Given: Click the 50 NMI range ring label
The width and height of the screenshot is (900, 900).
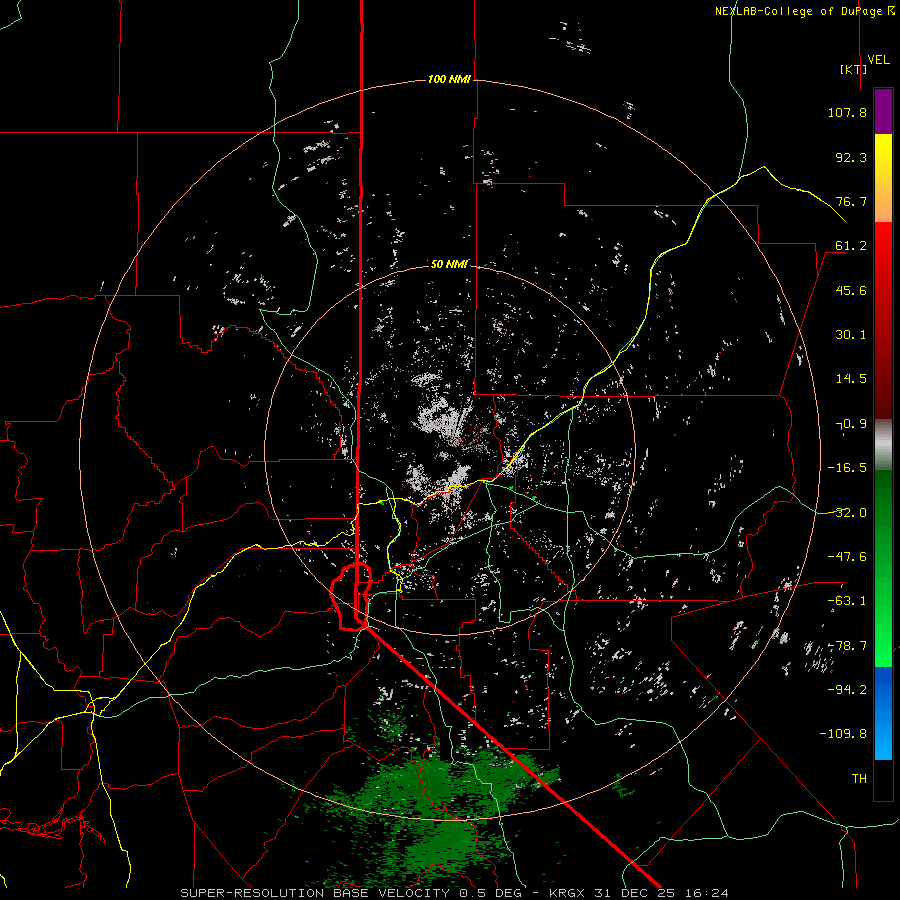Looking at the screenshot, I should (x=449, y=264).
